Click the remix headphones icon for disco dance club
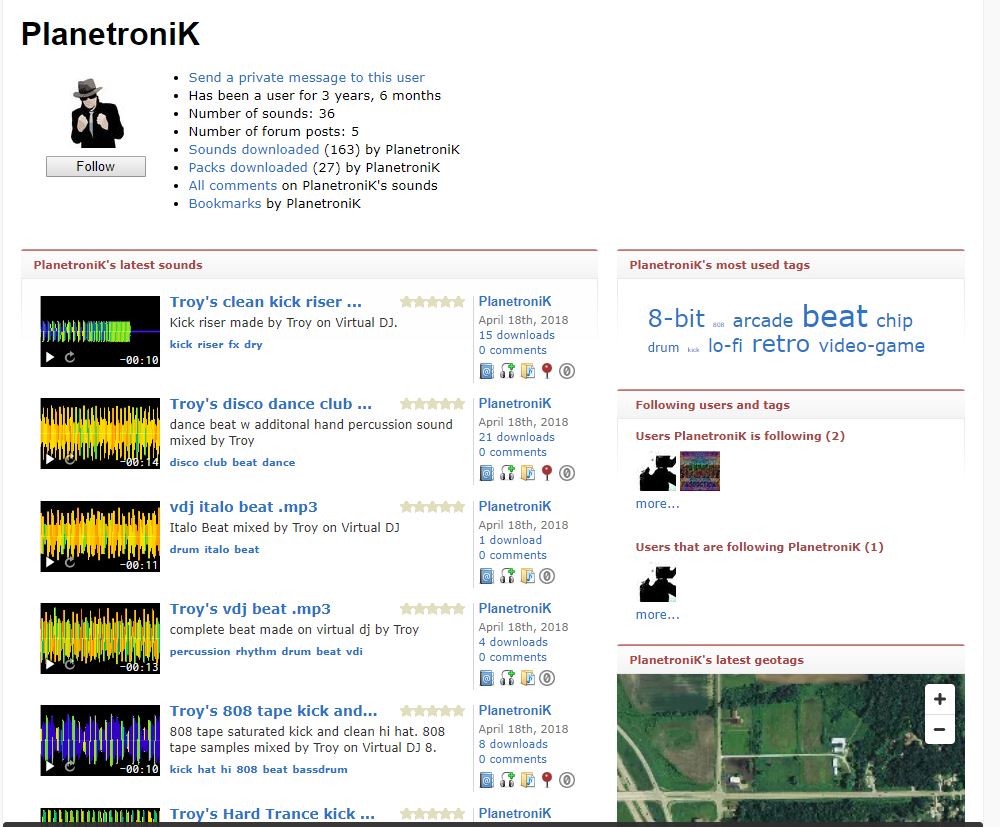The width and height of the screenshot is (1000, 827). click(x=507, y=473)
